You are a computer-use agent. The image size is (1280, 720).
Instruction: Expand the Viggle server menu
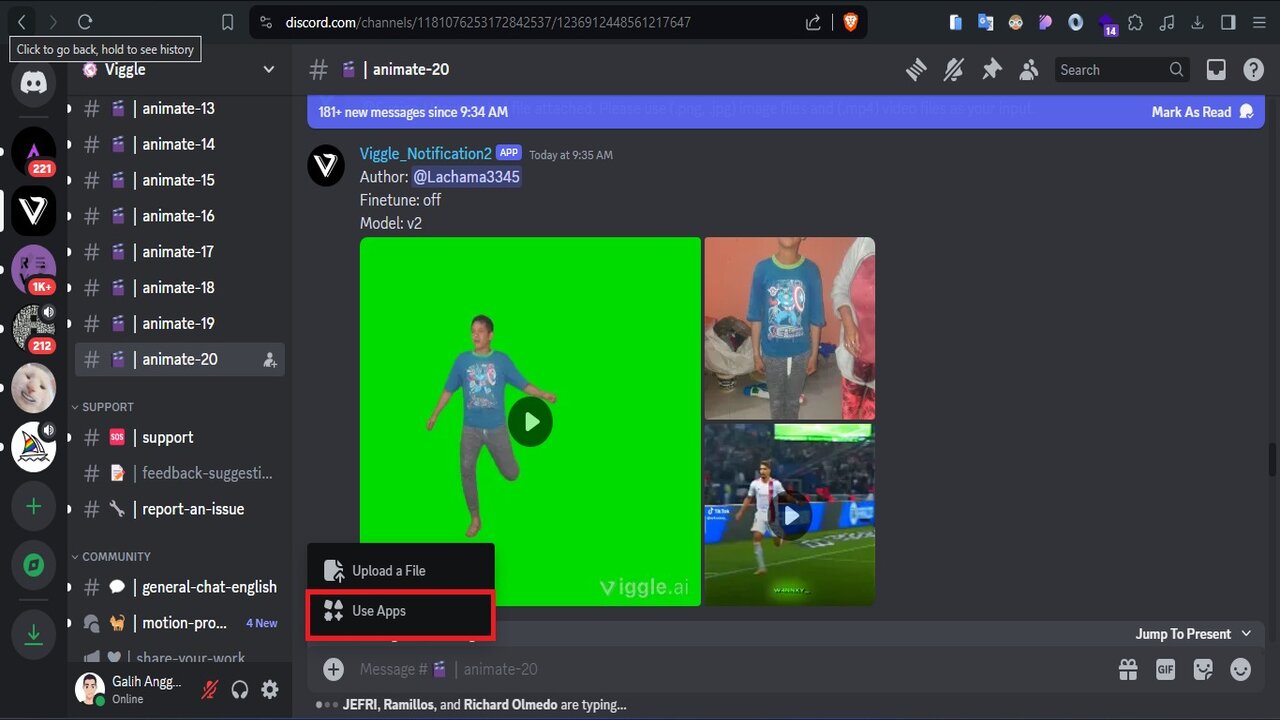click(x=268, y=69)
